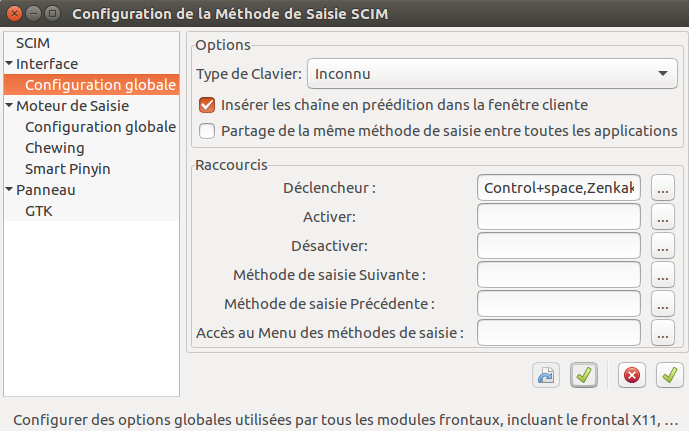
Task: Collapse the Moteur de Saisie tree arrow
Action: click(x=9, y=105)
